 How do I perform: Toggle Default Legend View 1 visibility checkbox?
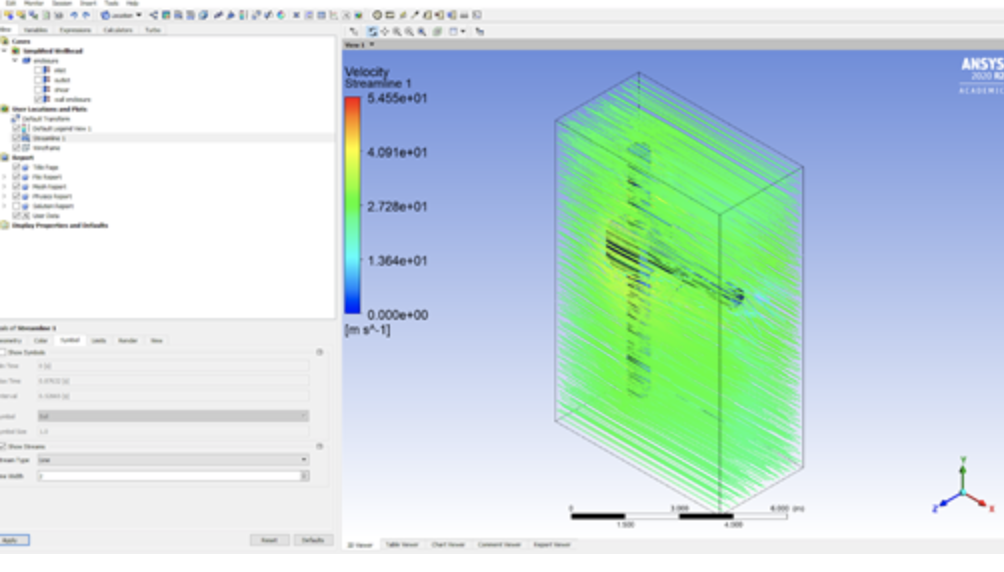tap(17, 128)
